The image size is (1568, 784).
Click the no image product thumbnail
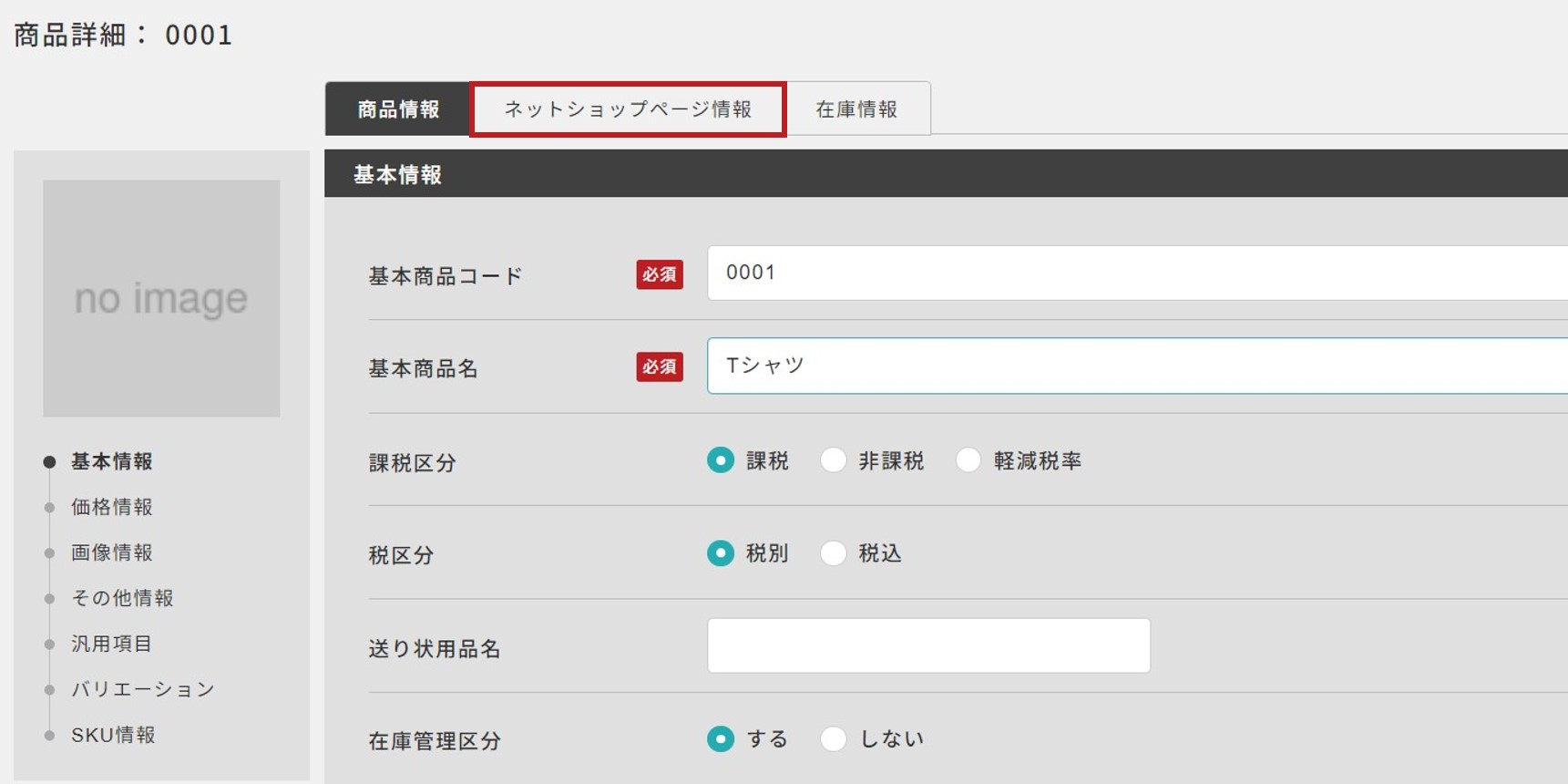pyautogui.click(x=161, y=298)
